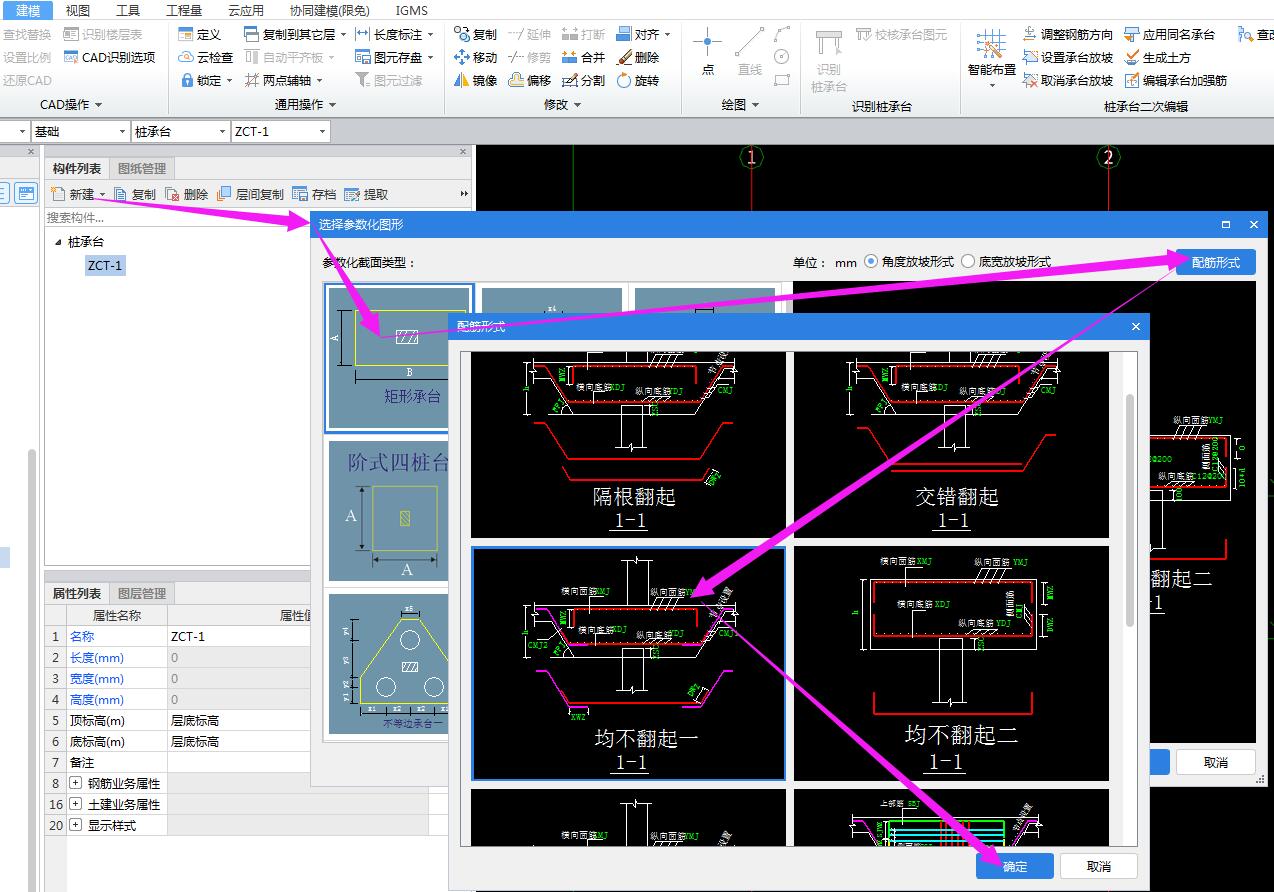
Task: Expand 土建业务属性 property group
Action: click(76, 804)
